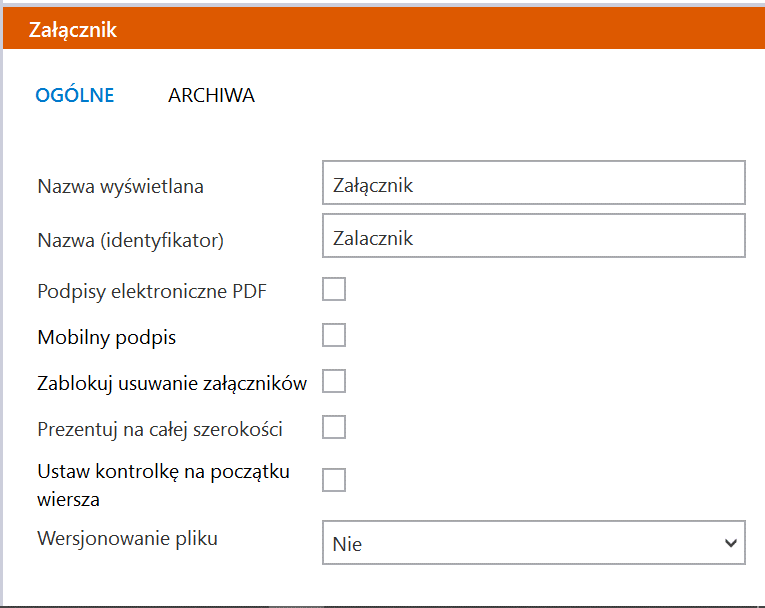Image resolution: width=765 pixels, height=608 pixels.
Task: Click the Mobilny podpis label
Action: 106,337
